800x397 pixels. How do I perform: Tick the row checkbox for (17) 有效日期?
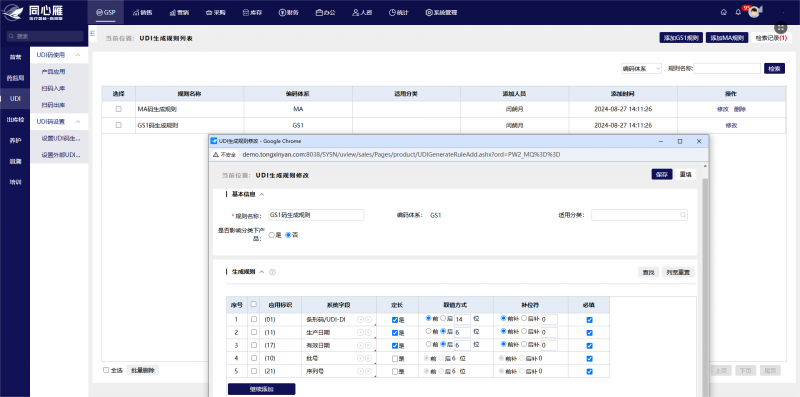(254, 345)
